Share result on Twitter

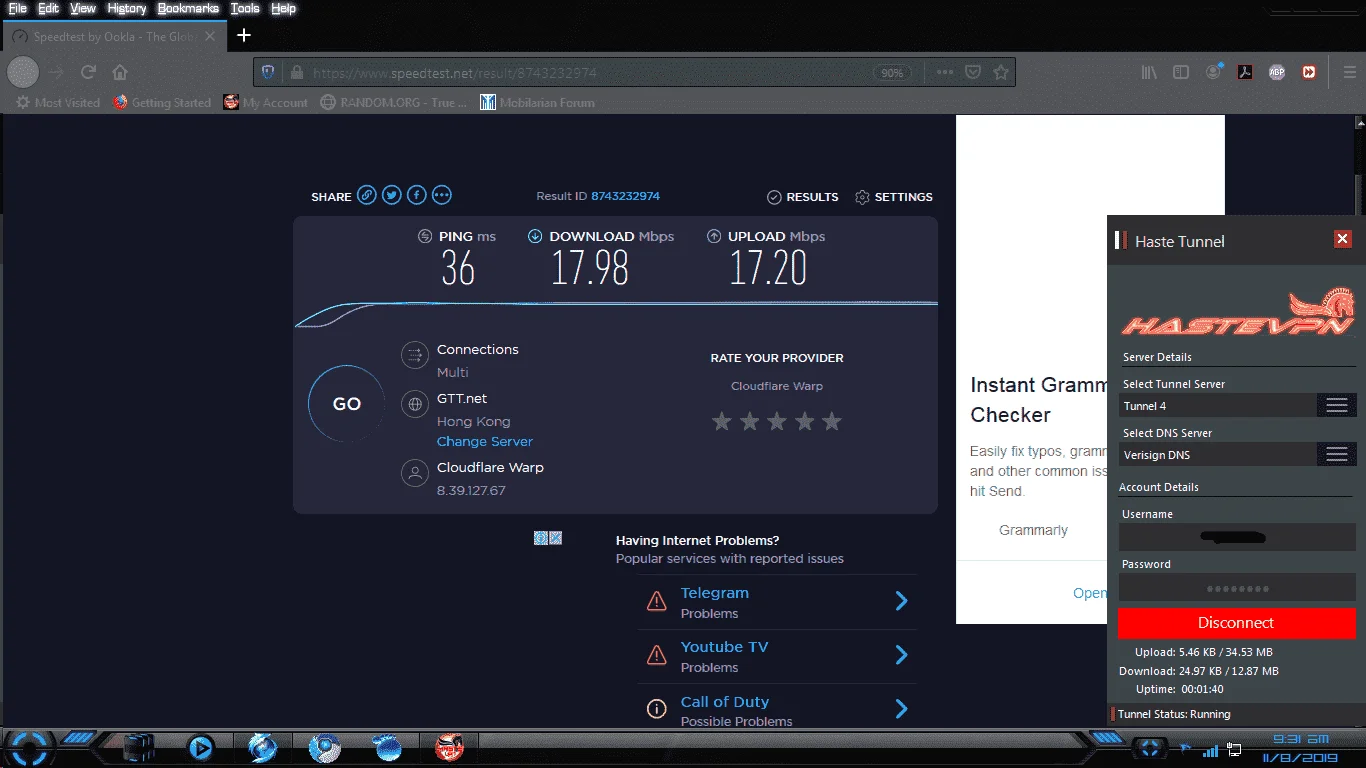pyautogui.click(x=392, y=195)
